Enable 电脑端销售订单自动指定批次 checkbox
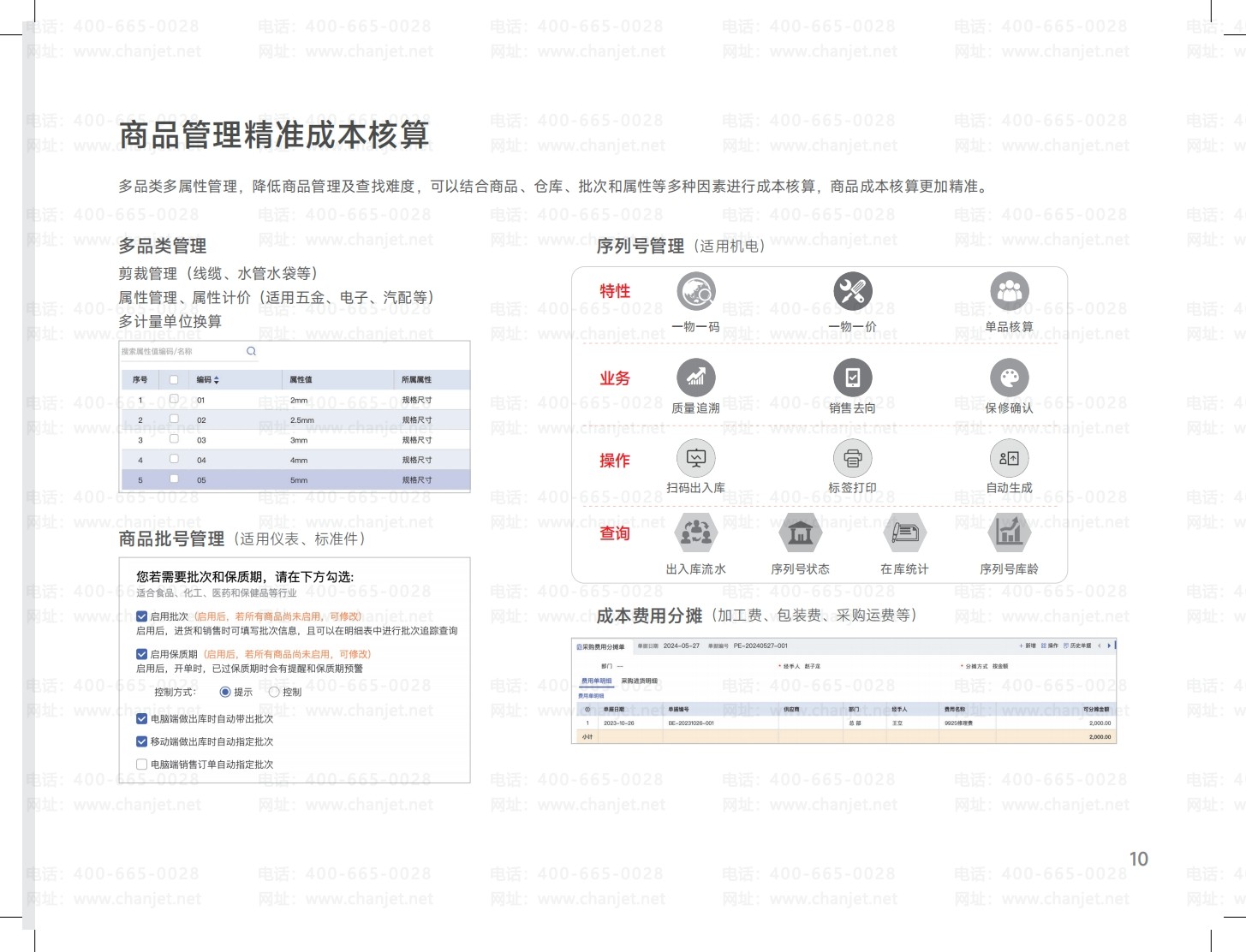The height and width of the screenshot is (952, 1246). [x=142, y=765]
